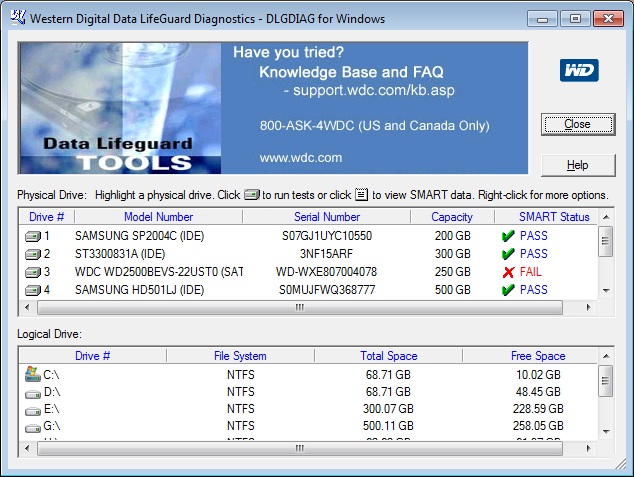Click logical drive list scroll up arrow
The width and height of the screenshot is (634, 477).
coord(606,356)
